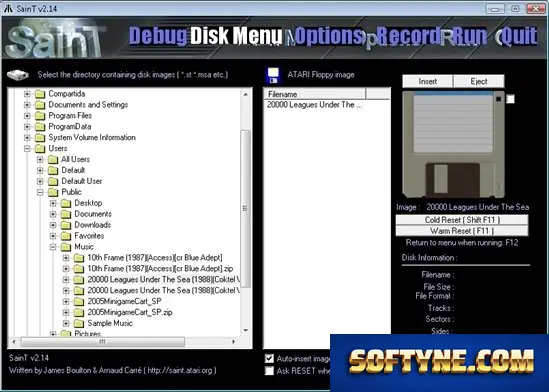549x392 pixels.
Task: Click the Insert button
Action: point(428,81)
